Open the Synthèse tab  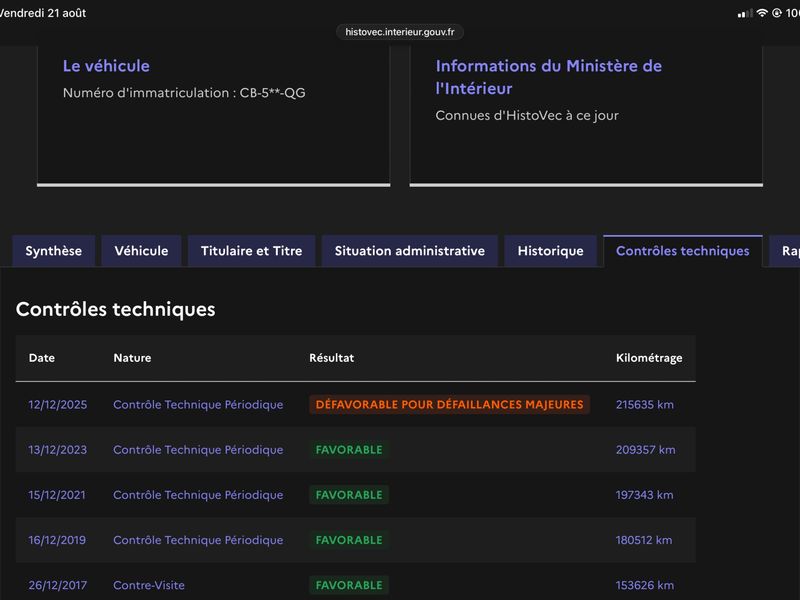coord(54,251)
